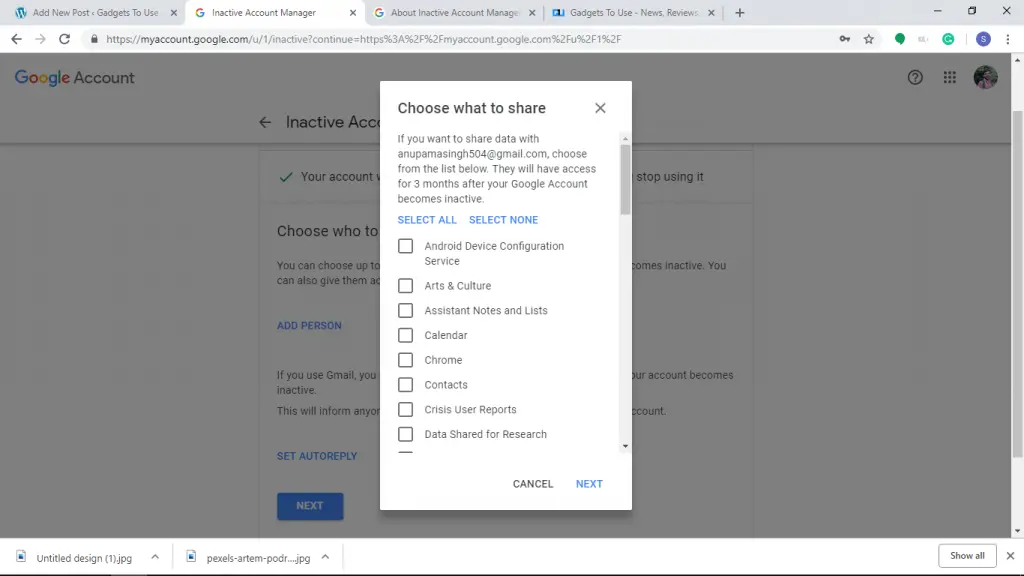
Task: Select the Inactive Account Manager tab
Action: click(276, 12)
